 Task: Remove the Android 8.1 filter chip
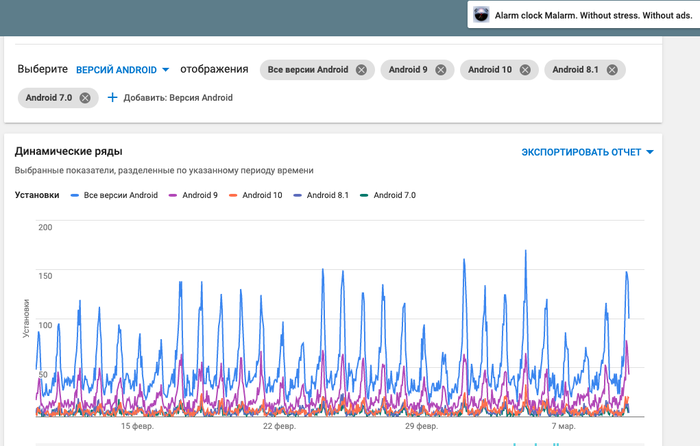(x=612, y=70)
